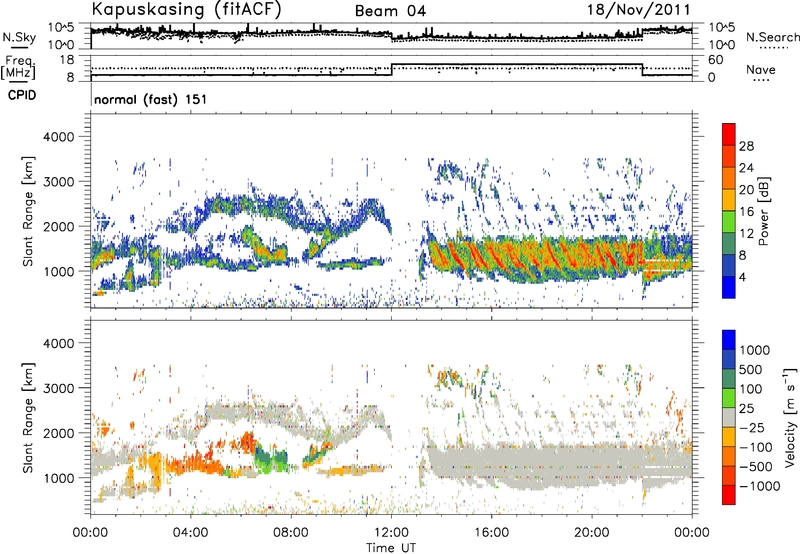
Task: Click the red-streaked backscatter band in power panel
Action: coord(536,256)
